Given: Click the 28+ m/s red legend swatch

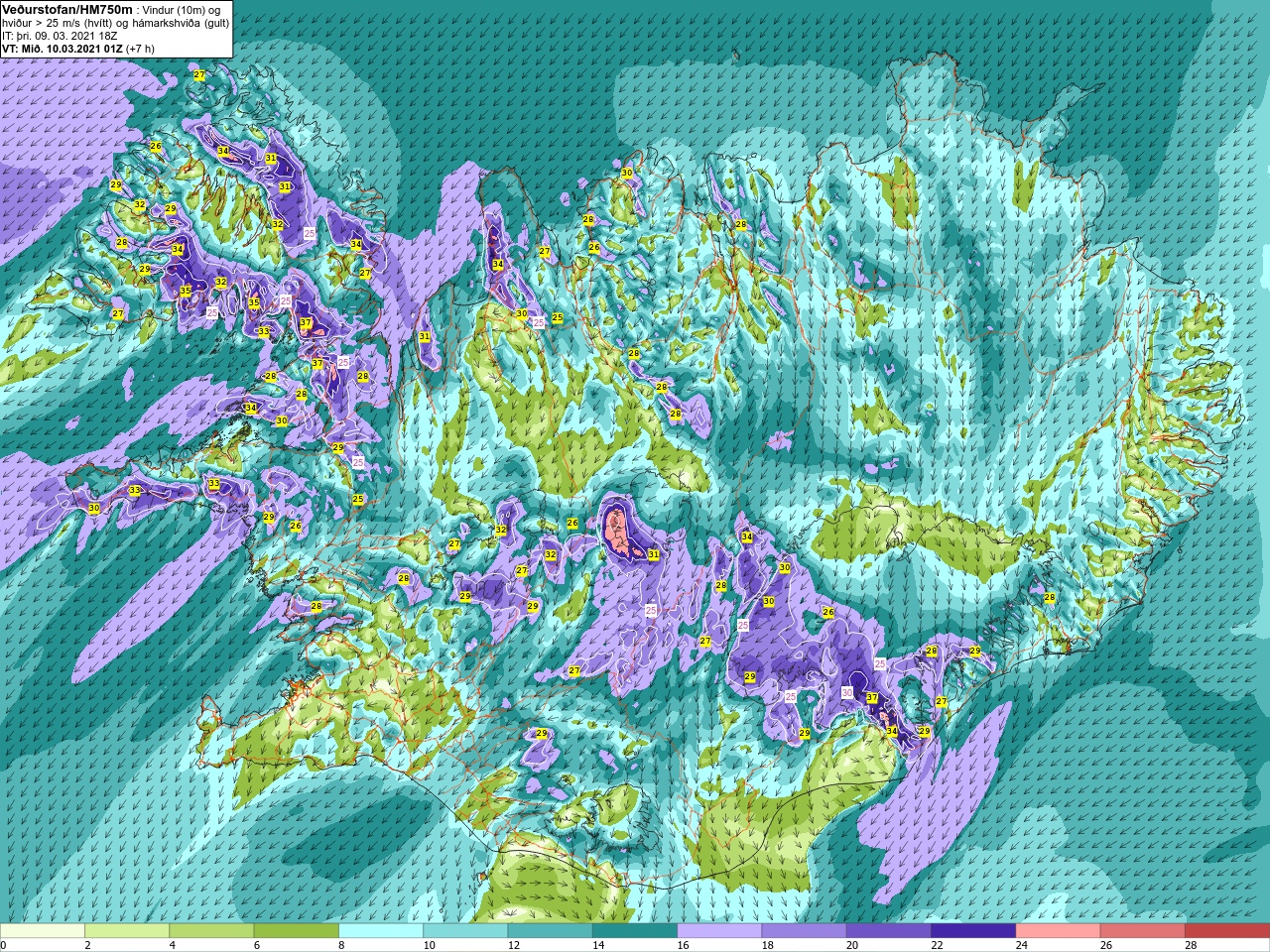Looking at the screenshot, I should [1227, 931].
